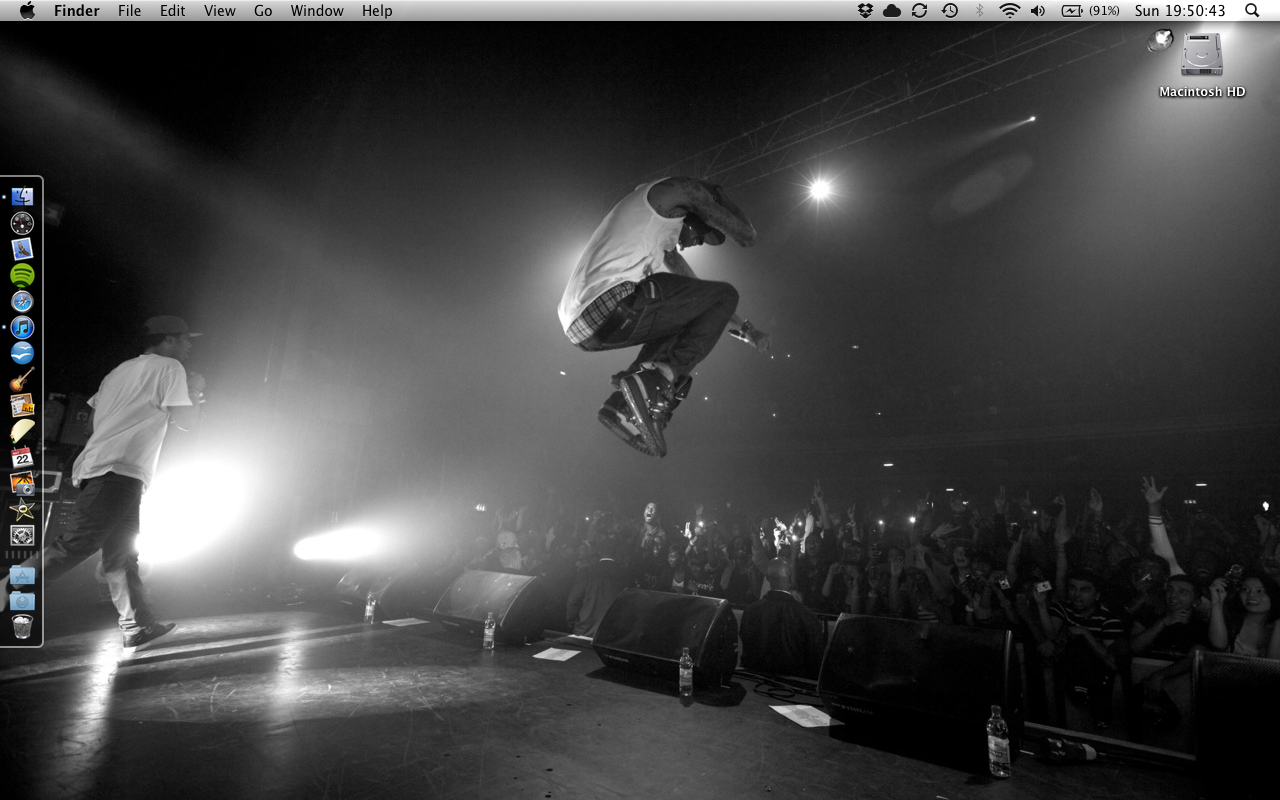
Task: Launch GarageBand guitar icon
Action: click(x=22, y=379)
